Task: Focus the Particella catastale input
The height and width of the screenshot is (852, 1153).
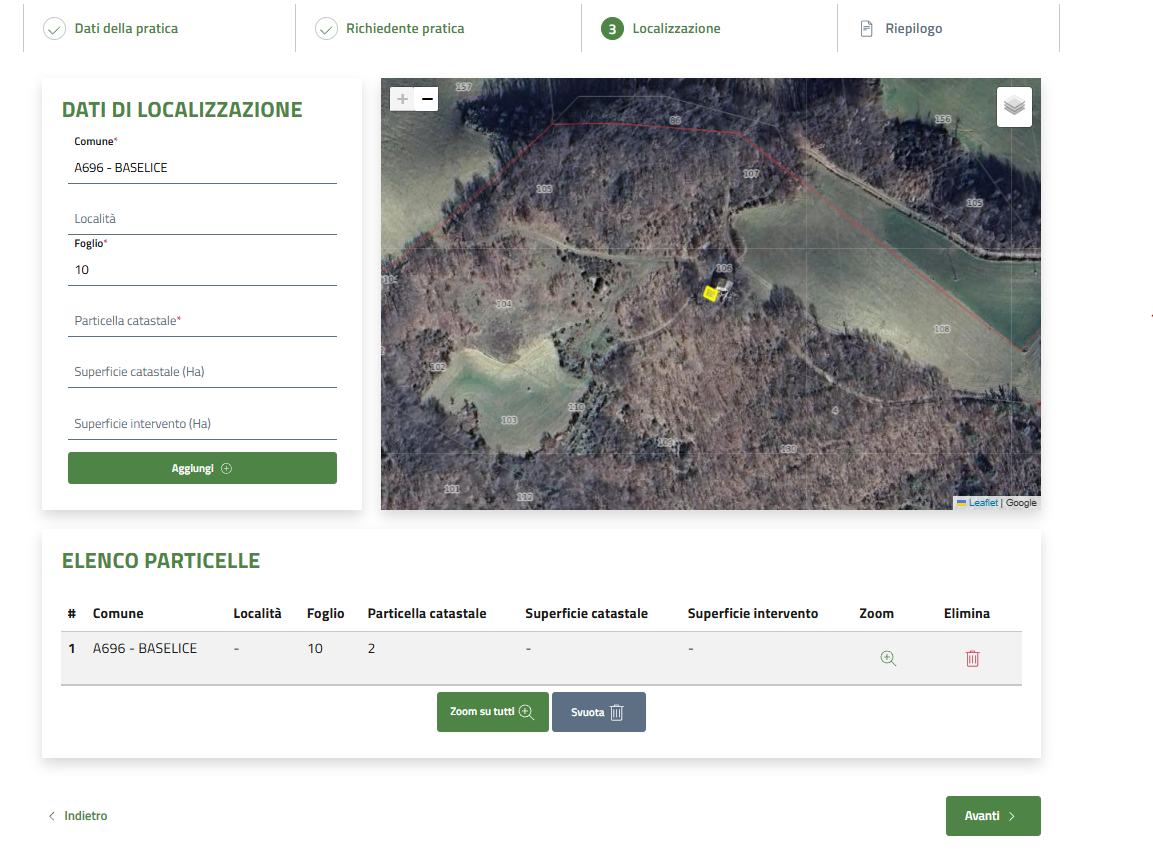Action: point(202,321)
